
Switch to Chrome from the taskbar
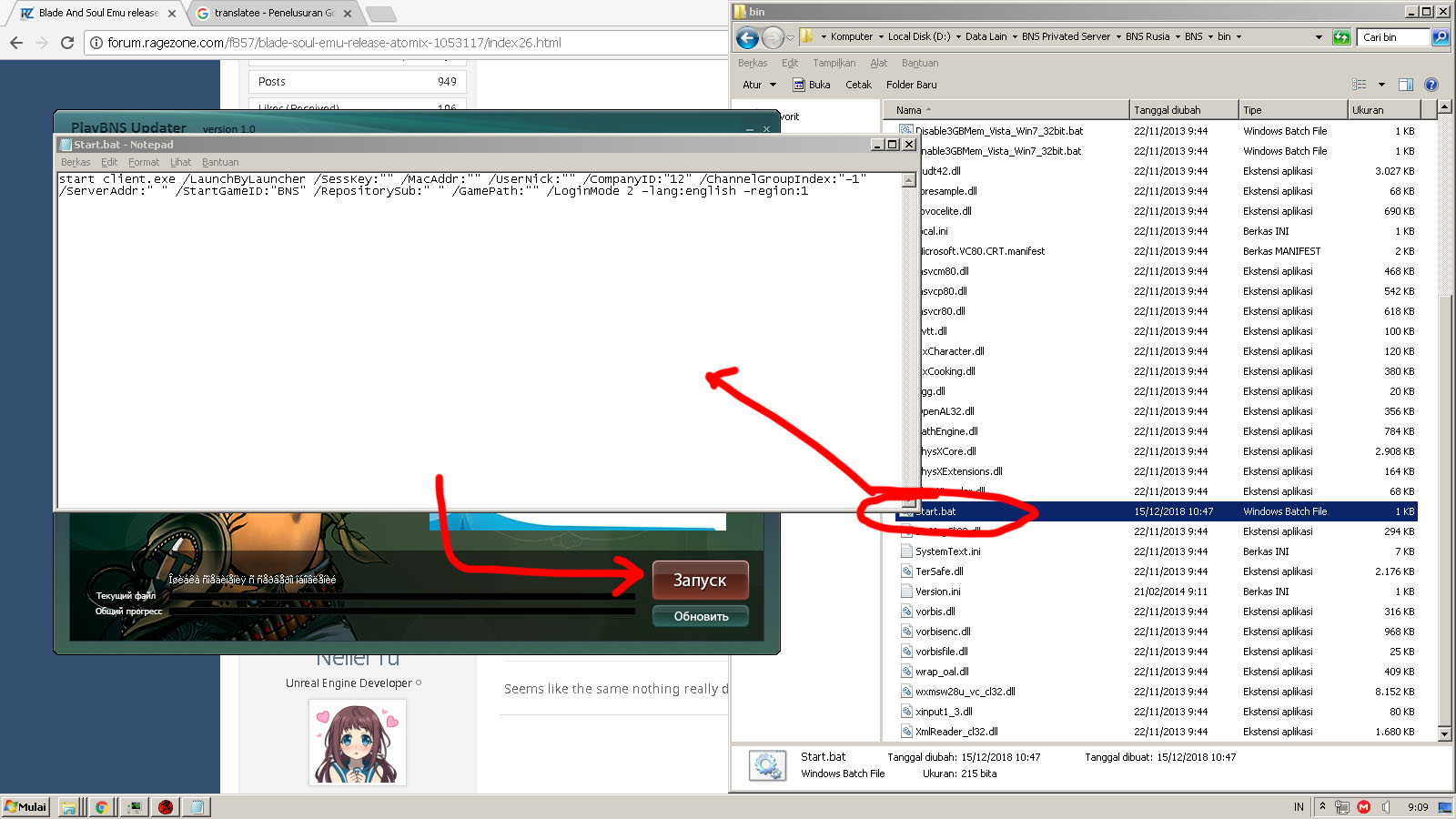click(x=102, y=807)
